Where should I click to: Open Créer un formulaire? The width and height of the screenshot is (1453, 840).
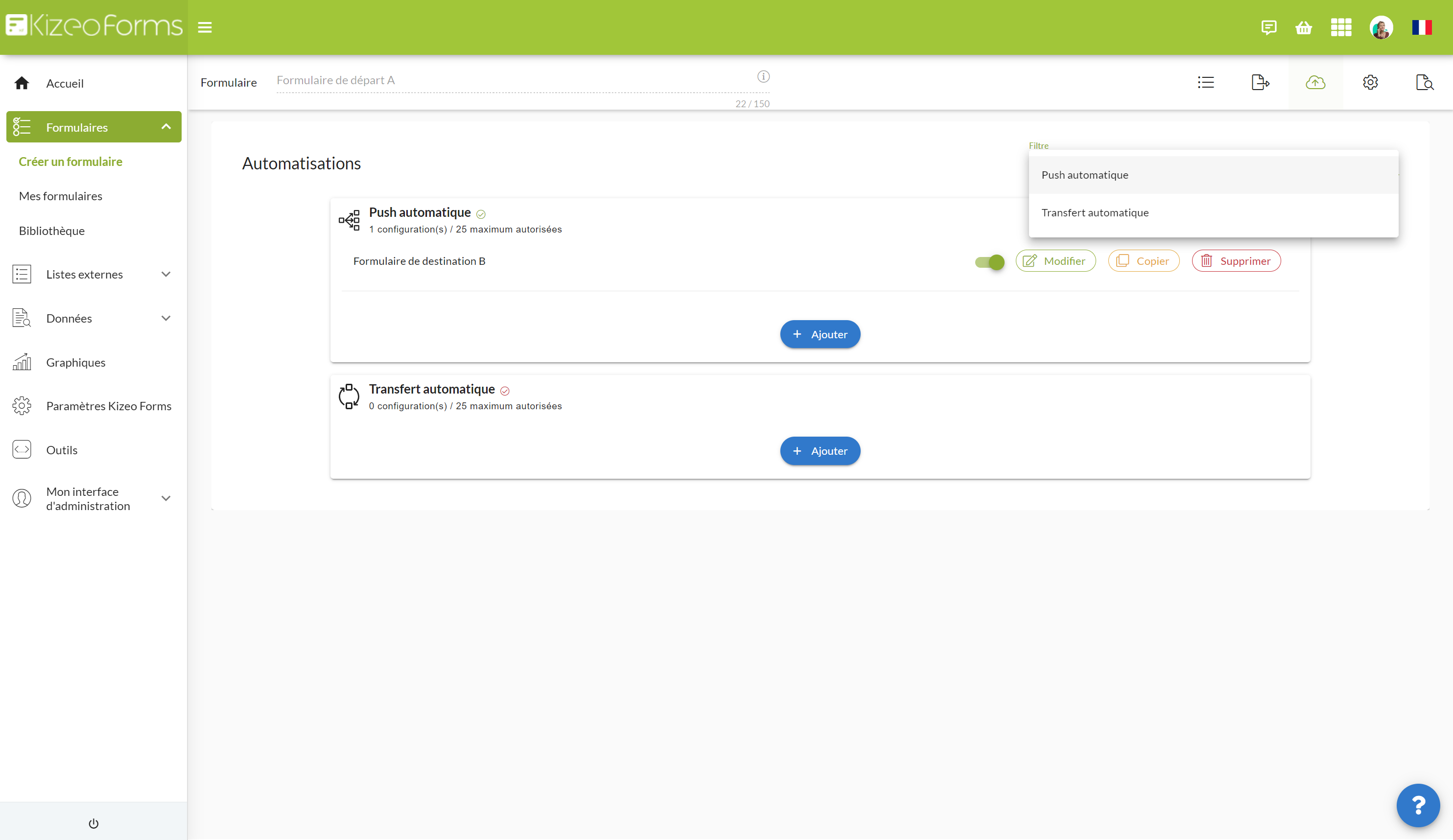pyautogui.click(x=70, y=162)
